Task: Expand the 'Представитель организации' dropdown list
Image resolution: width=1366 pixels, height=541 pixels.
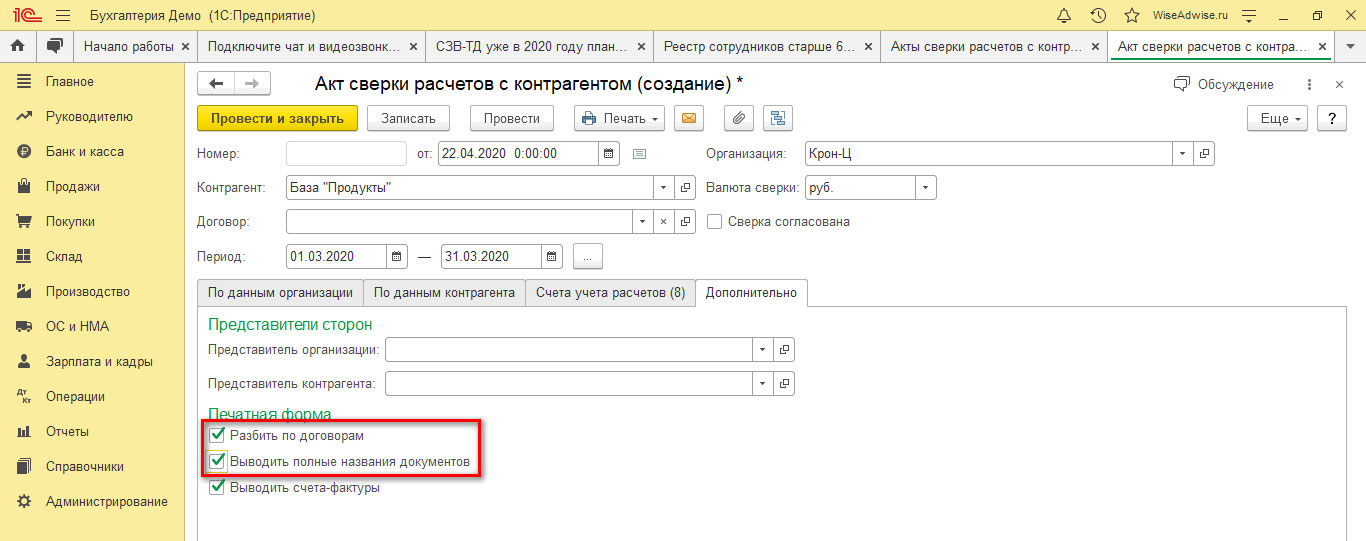Action: (x=762, y=349)
